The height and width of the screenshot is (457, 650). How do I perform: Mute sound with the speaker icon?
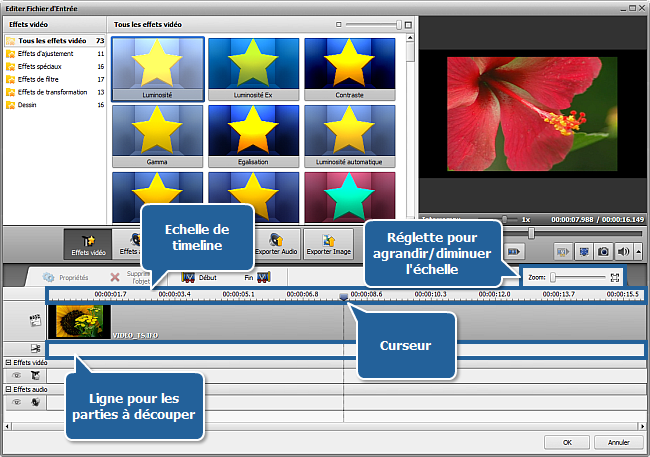point(622,253)
